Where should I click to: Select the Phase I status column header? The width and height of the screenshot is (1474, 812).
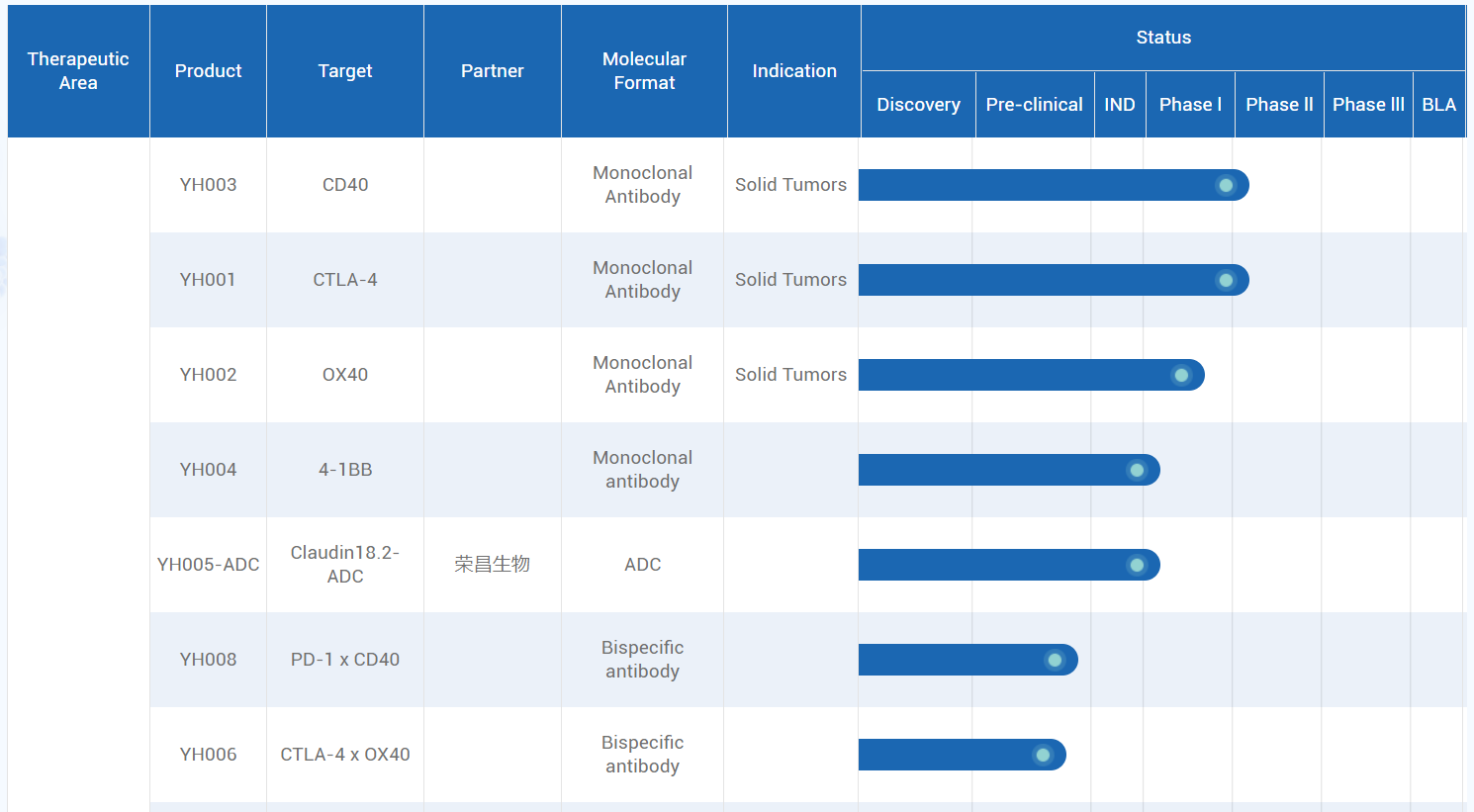pos(1190,104)
